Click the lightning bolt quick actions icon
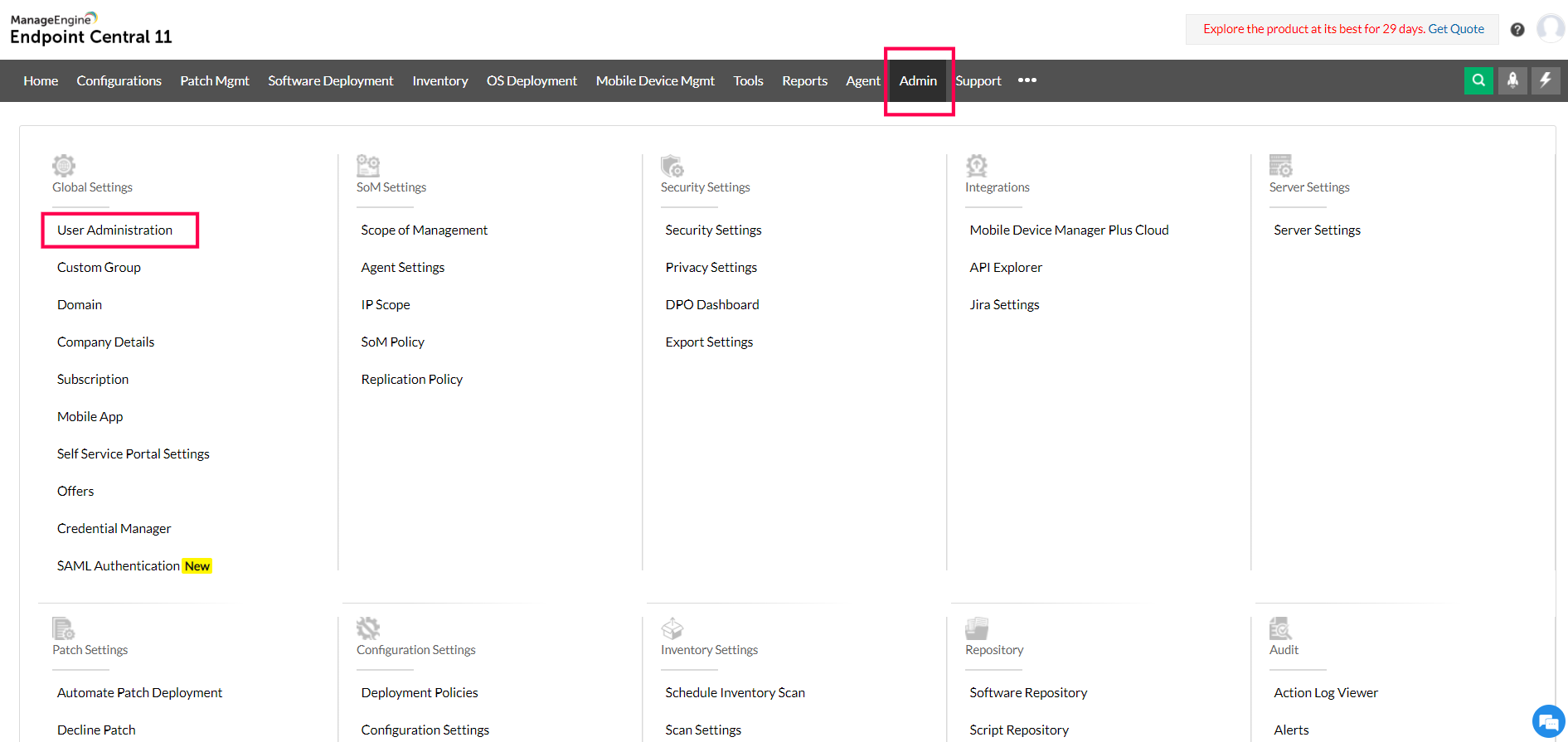Screen dimensions: 1568x742 pos(1546,80)
